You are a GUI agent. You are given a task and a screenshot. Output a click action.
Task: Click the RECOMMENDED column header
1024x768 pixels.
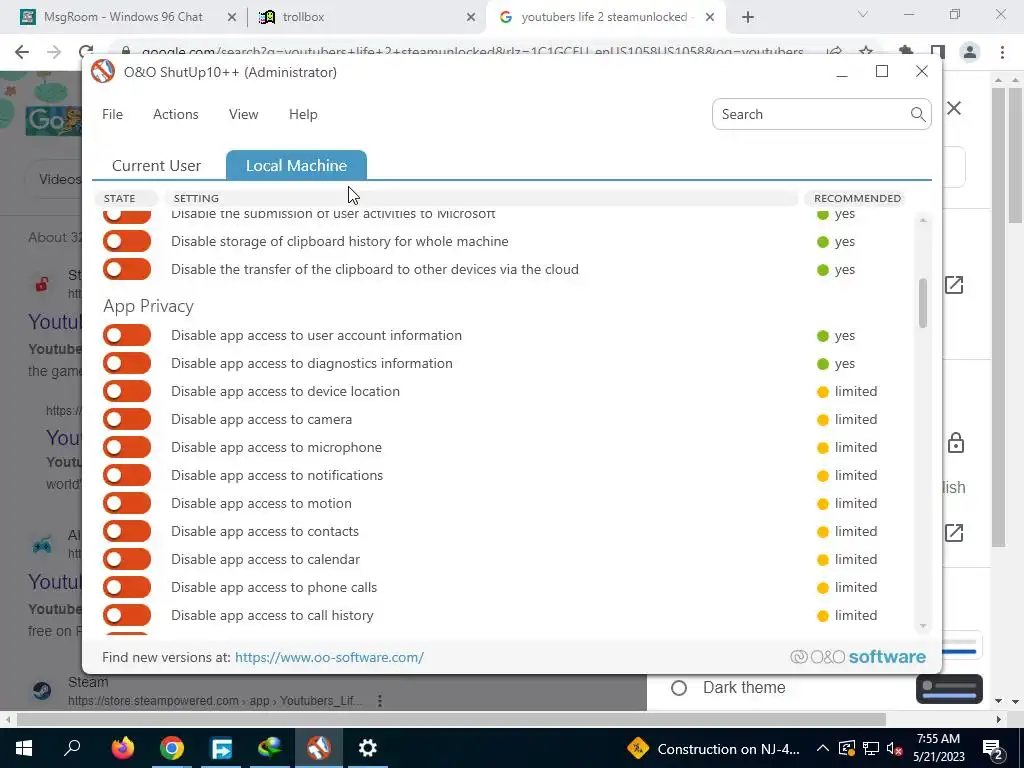click(x=857, y=198)
